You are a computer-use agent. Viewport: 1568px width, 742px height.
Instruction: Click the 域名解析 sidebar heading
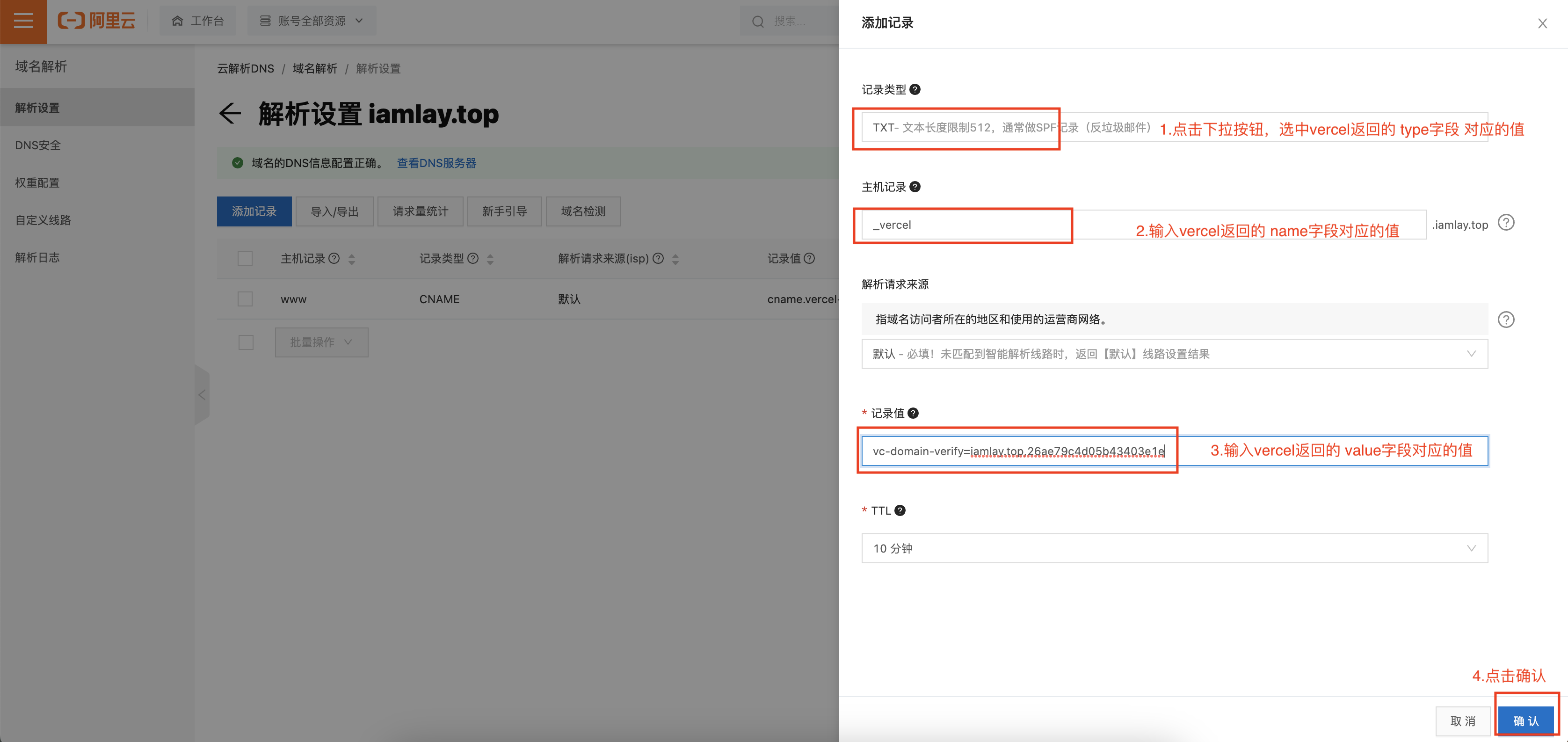tap(41, 66)
